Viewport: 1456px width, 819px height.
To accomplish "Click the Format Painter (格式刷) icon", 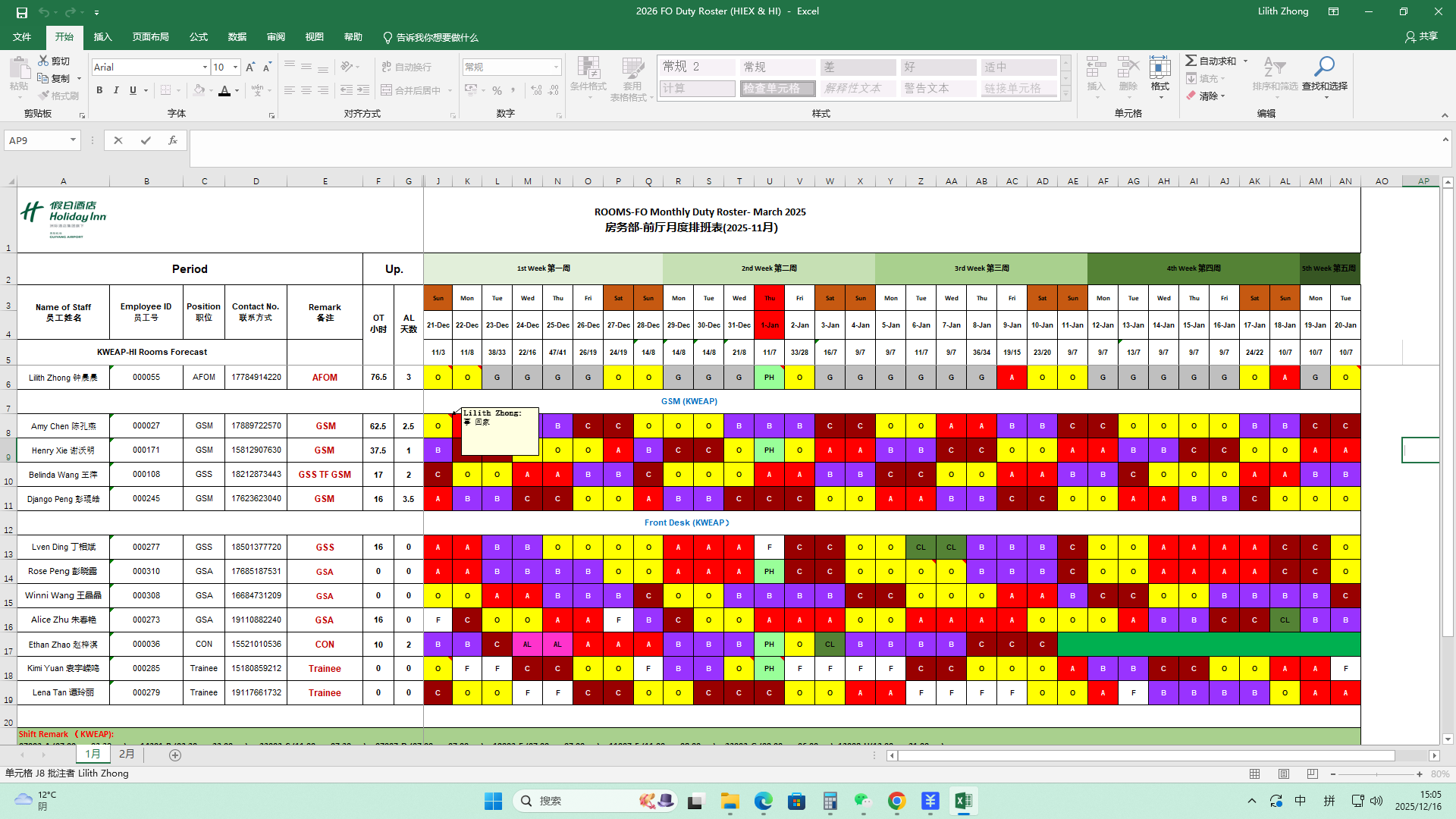I will tap(44, 96).
